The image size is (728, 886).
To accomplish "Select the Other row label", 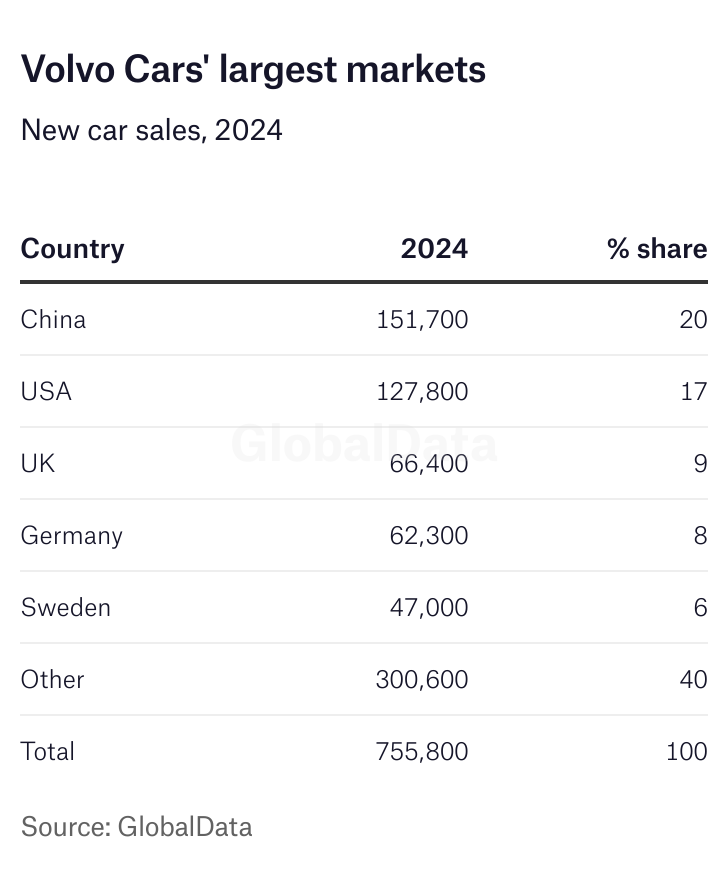I will 52,679.
